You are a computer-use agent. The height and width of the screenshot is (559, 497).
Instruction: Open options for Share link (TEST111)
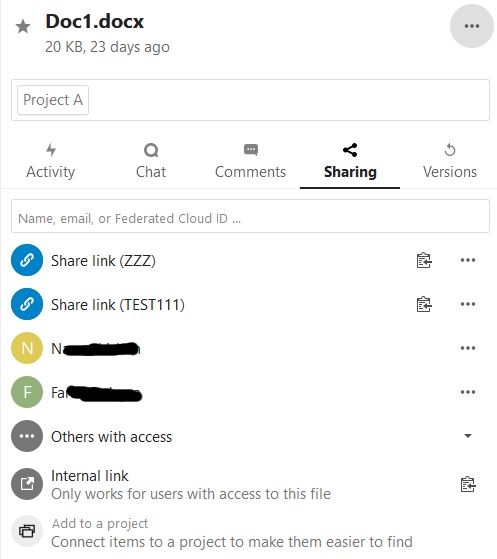point(468,304)
